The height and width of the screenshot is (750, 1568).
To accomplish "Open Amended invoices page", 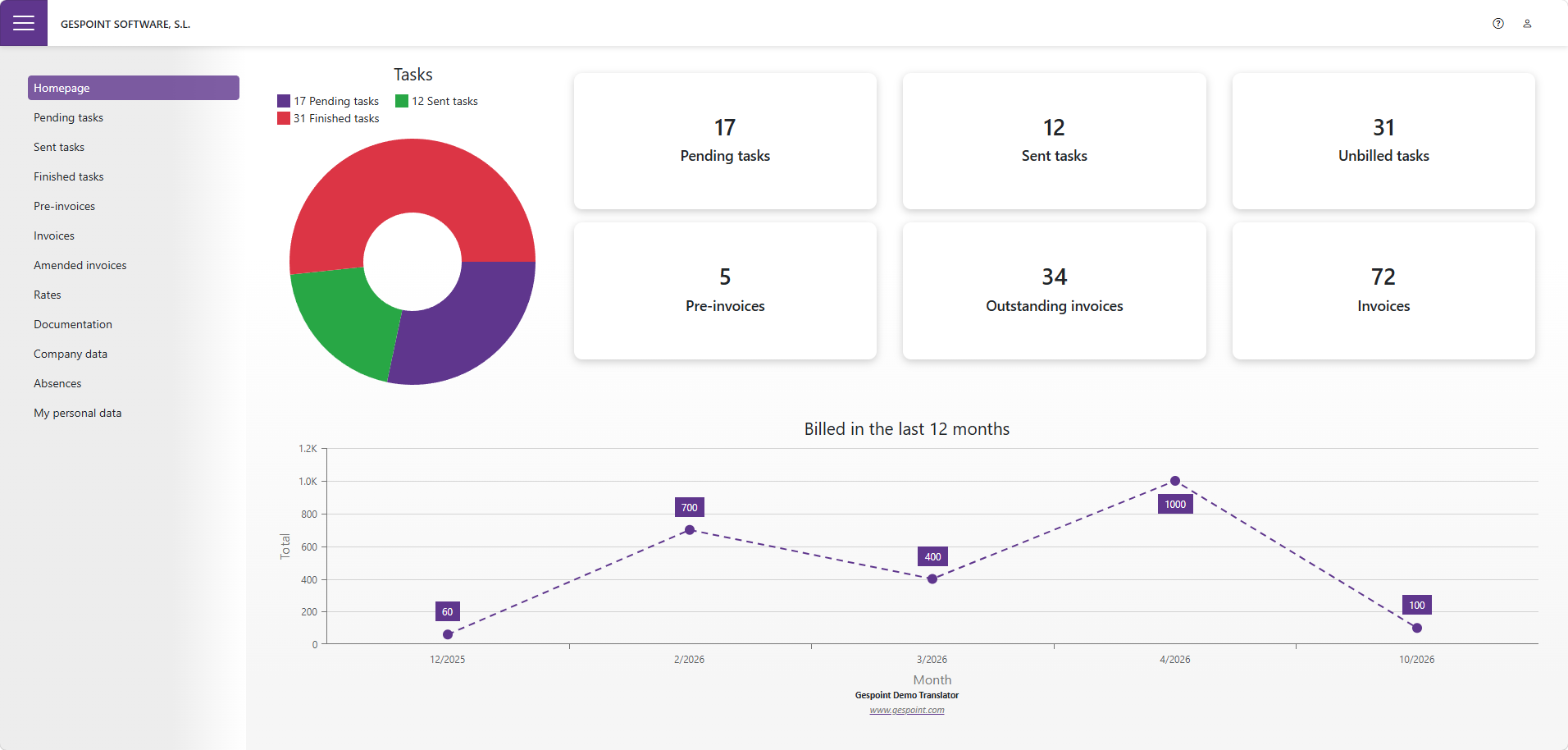I will [134, 265].
